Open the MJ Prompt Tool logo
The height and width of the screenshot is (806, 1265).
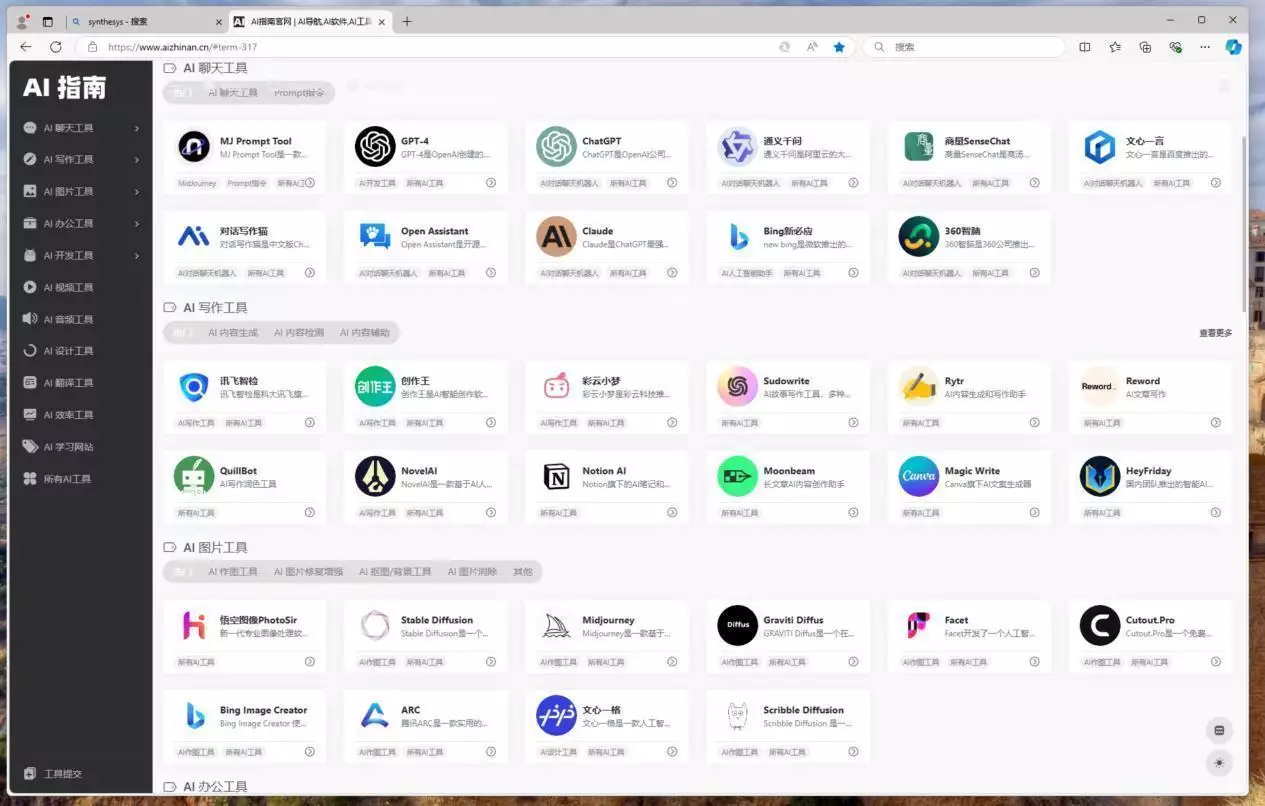194,146
